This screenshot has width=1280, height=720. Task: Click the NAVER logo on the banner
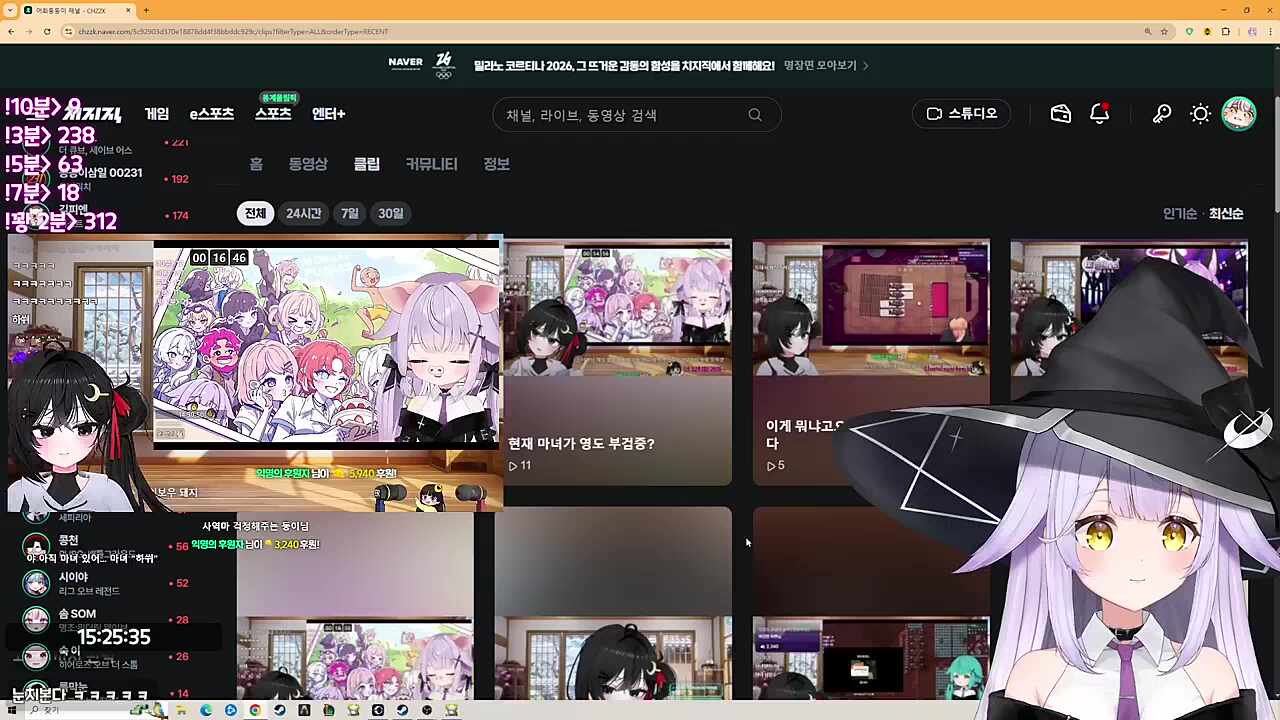point(405,64)
